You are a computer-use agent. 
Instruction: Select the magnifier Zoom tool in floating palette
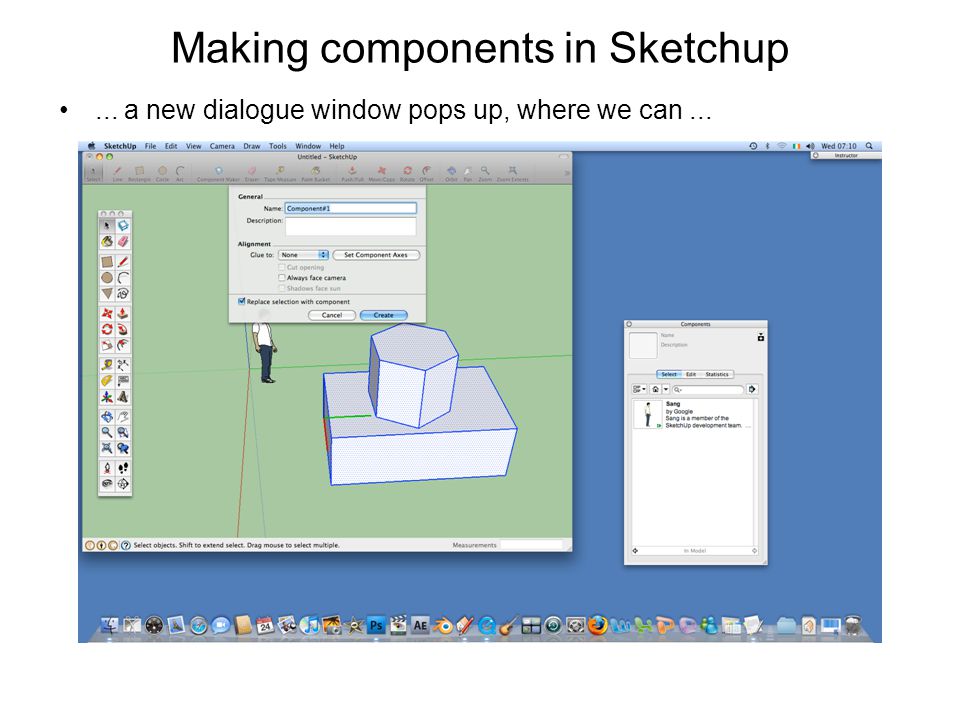point(107,432)
